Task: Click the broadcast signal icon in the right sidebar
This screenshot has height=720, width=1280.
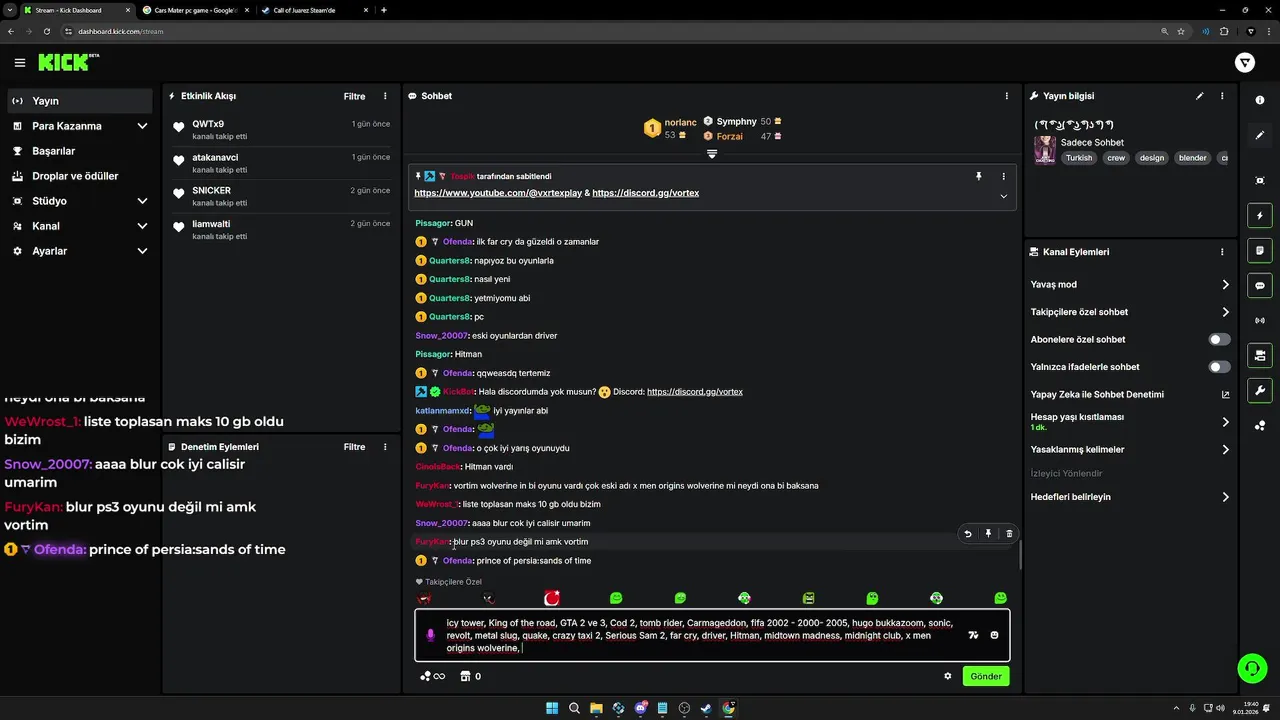Action: (1260, 320)
